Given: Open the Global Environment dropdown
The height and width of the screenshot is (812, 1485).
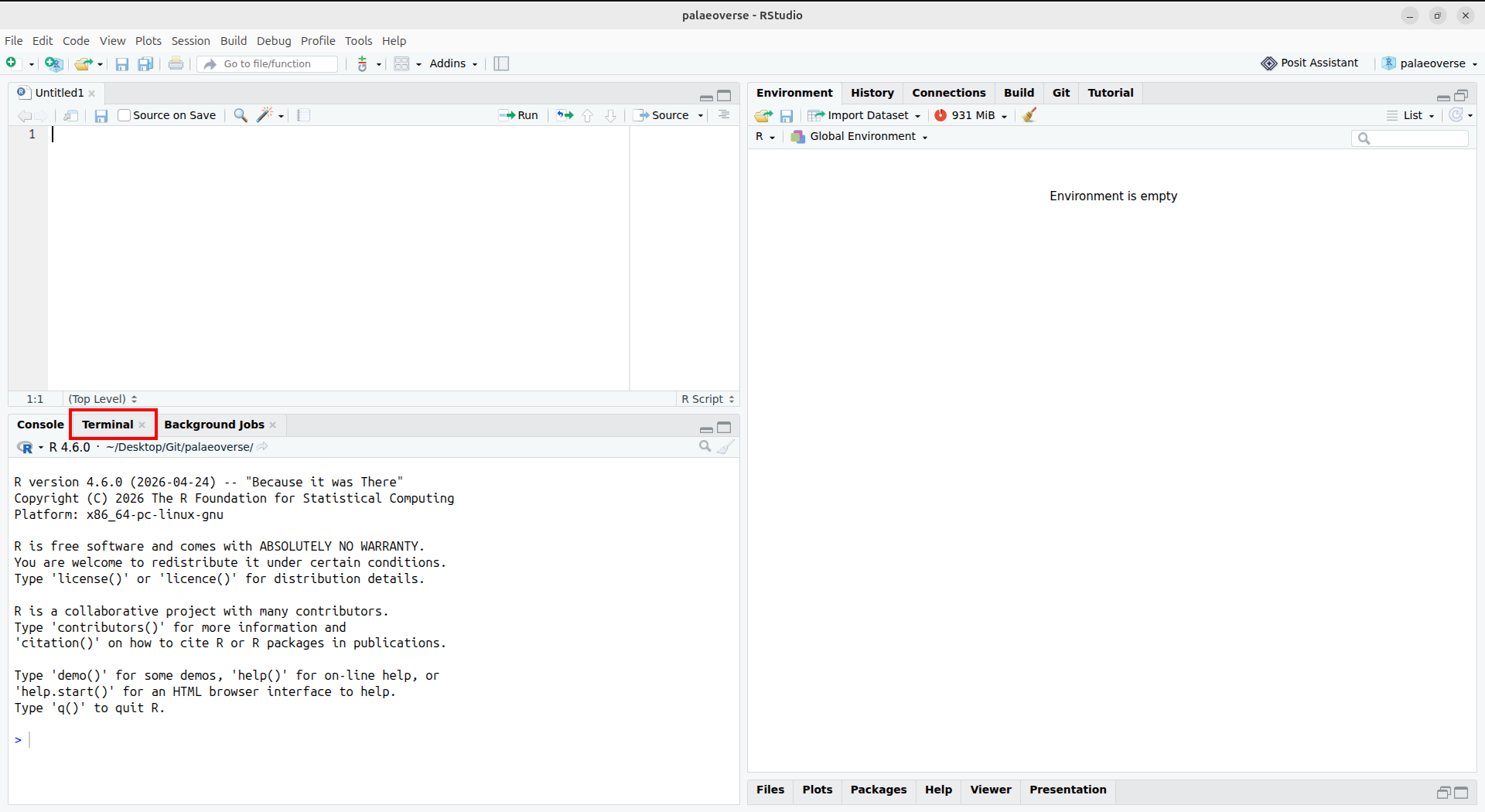Looking at the screenshot, I should point(859,136).
